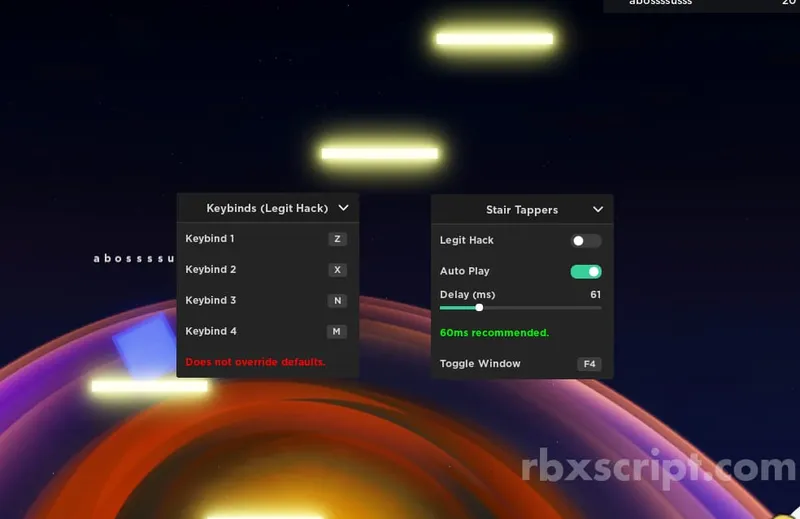The image size is (800, 519).
Task: Change Keybind 1 key Z
Action: click(337, 239)
